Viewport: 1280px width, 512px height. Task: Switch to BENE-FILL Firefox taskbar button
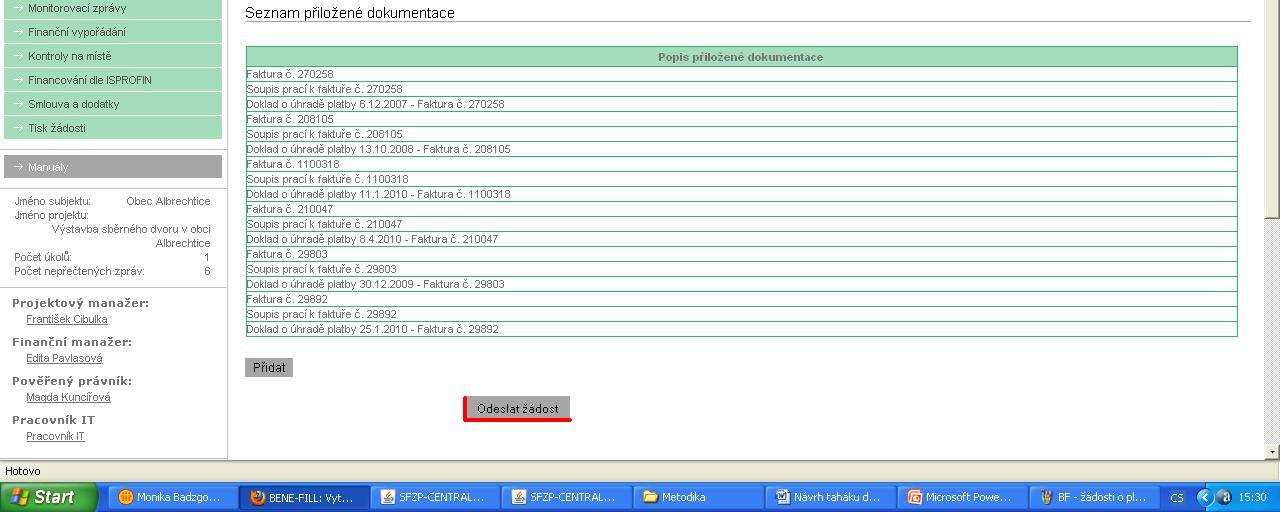303,497
